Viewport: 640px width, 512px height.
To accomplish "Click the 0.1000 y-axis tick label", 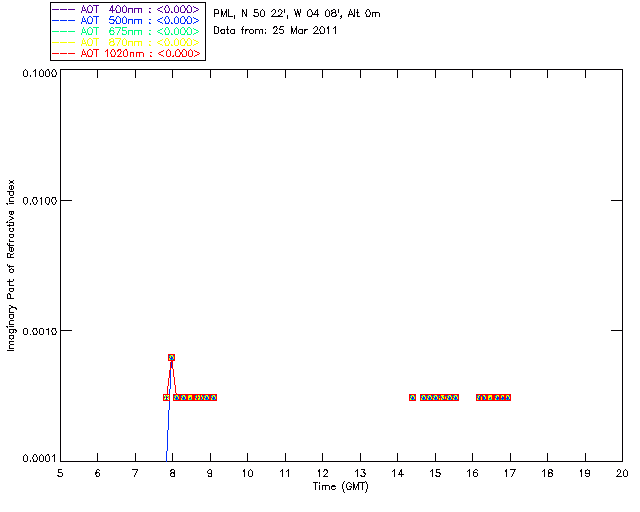I will pos(40,73).
